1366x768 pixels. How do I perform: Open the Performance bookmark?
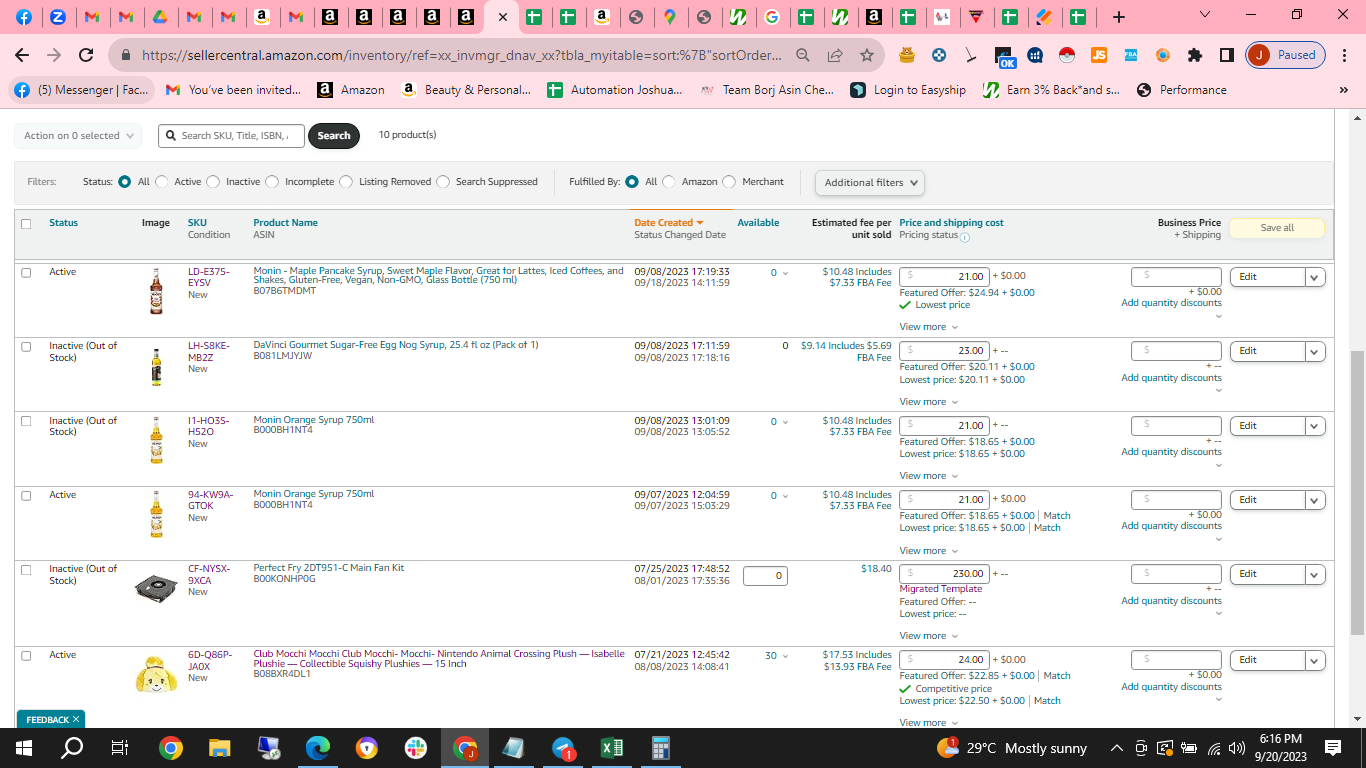click(x=1181, y=90)
